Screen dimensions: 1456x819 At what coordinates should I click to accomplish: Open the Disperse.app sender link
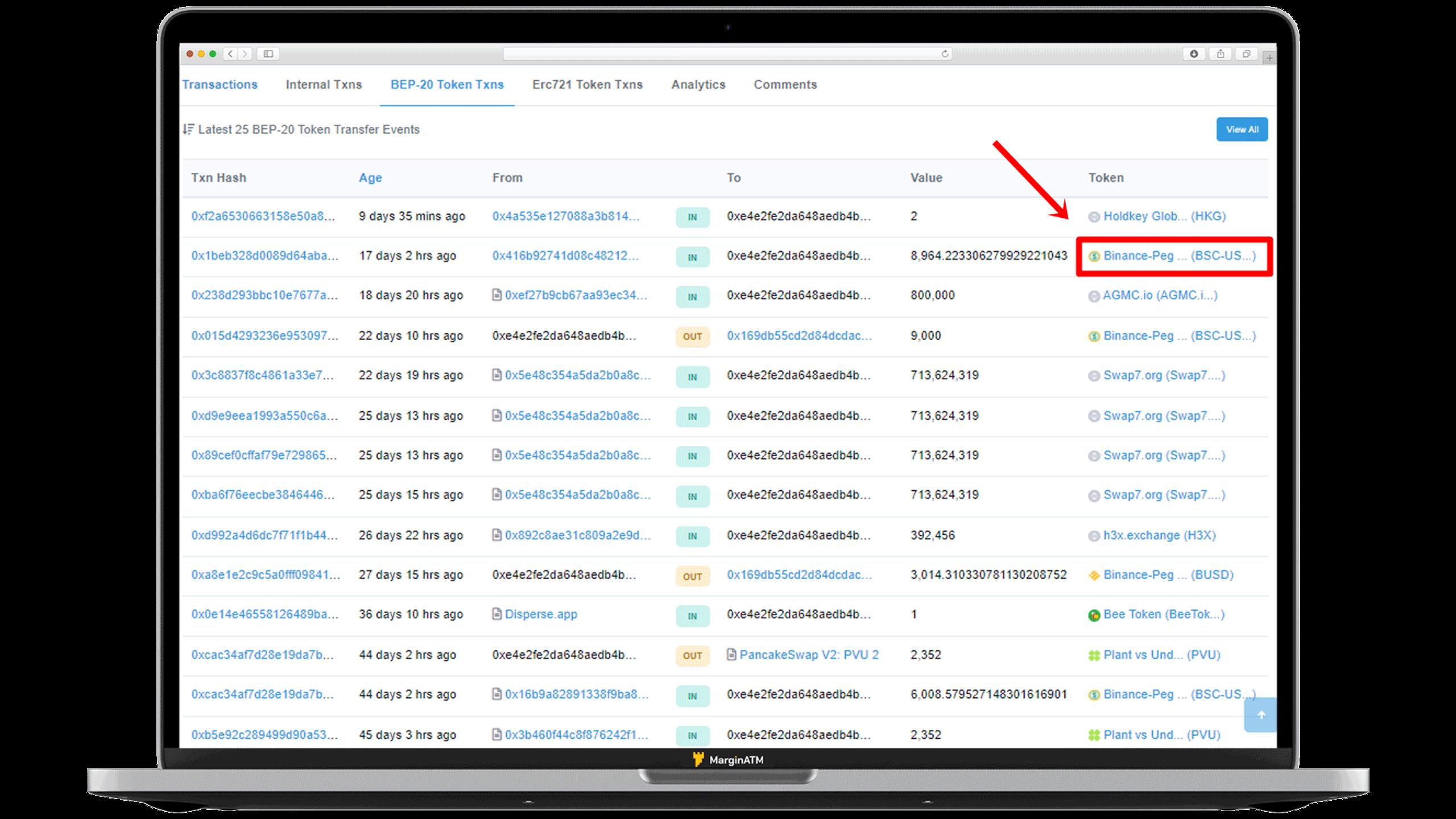click(541, 614)
